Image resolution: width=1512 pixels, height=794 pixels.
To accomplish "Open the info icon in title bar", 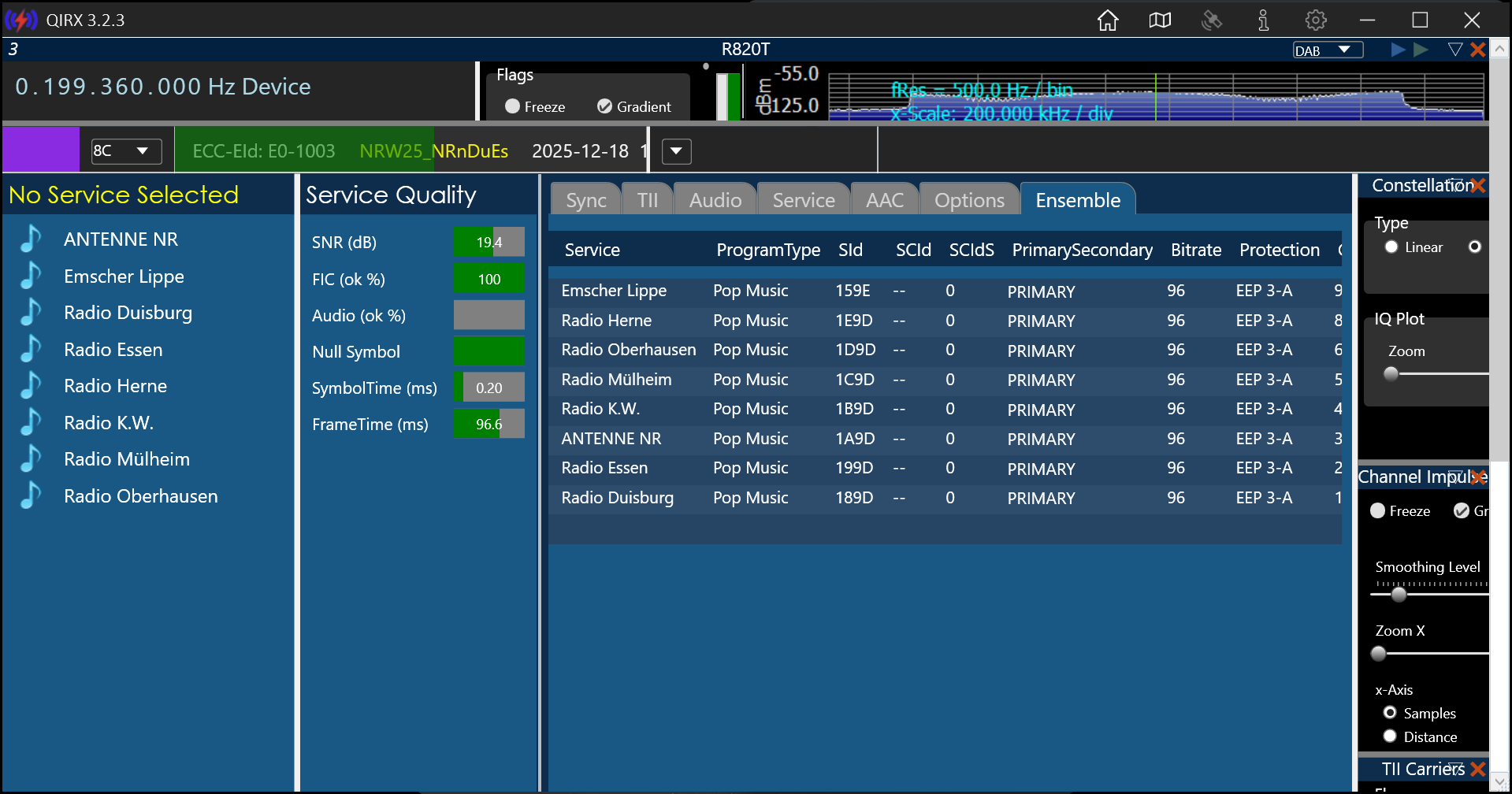I will click(x=1263, y=20).
